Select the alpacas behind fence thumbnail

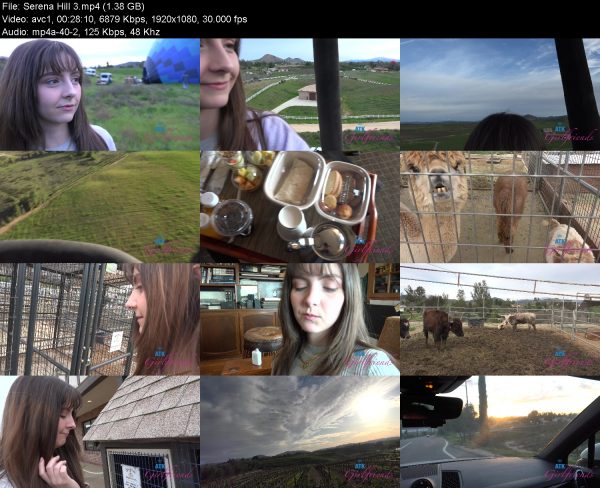coord(500,207)
